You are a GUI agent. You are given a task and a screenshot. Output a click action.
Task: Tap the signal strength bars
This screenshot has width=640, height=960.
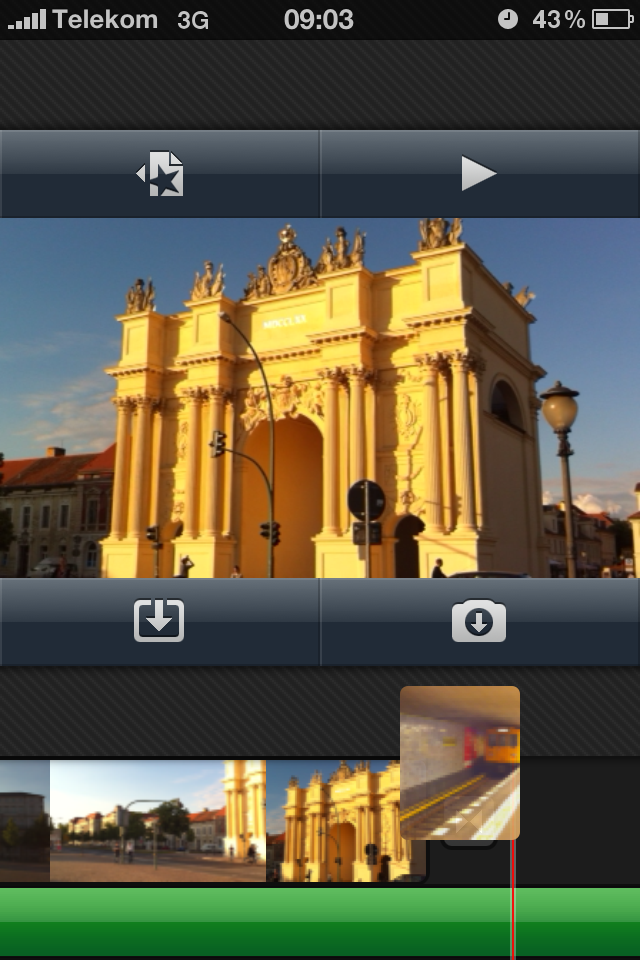pyautogui.click(x=27, y=20)
